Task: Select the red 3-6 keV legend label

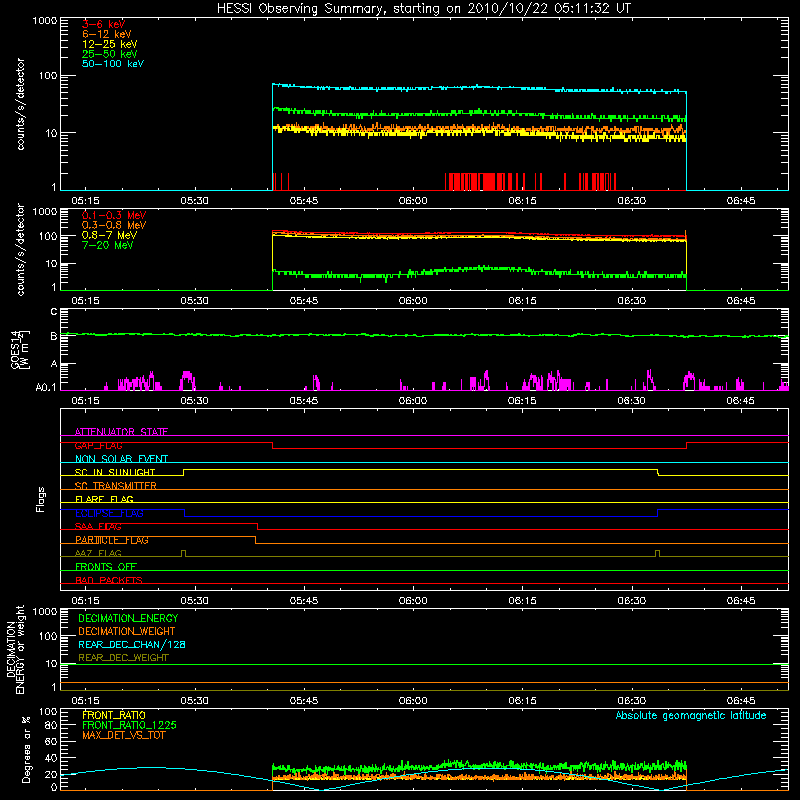Action: (x=104, y=24)
